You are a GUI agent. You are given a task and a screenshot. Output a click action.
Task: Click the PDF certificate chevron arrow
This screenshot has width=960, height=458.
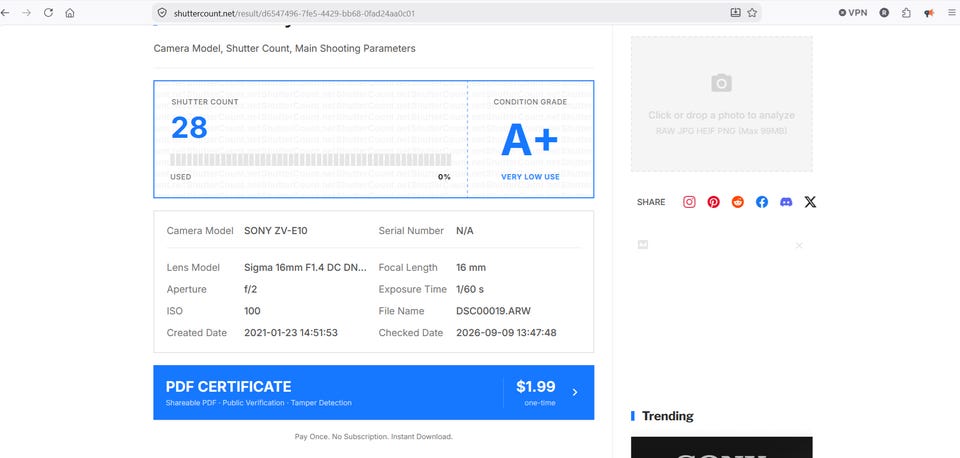click(574, 392)
